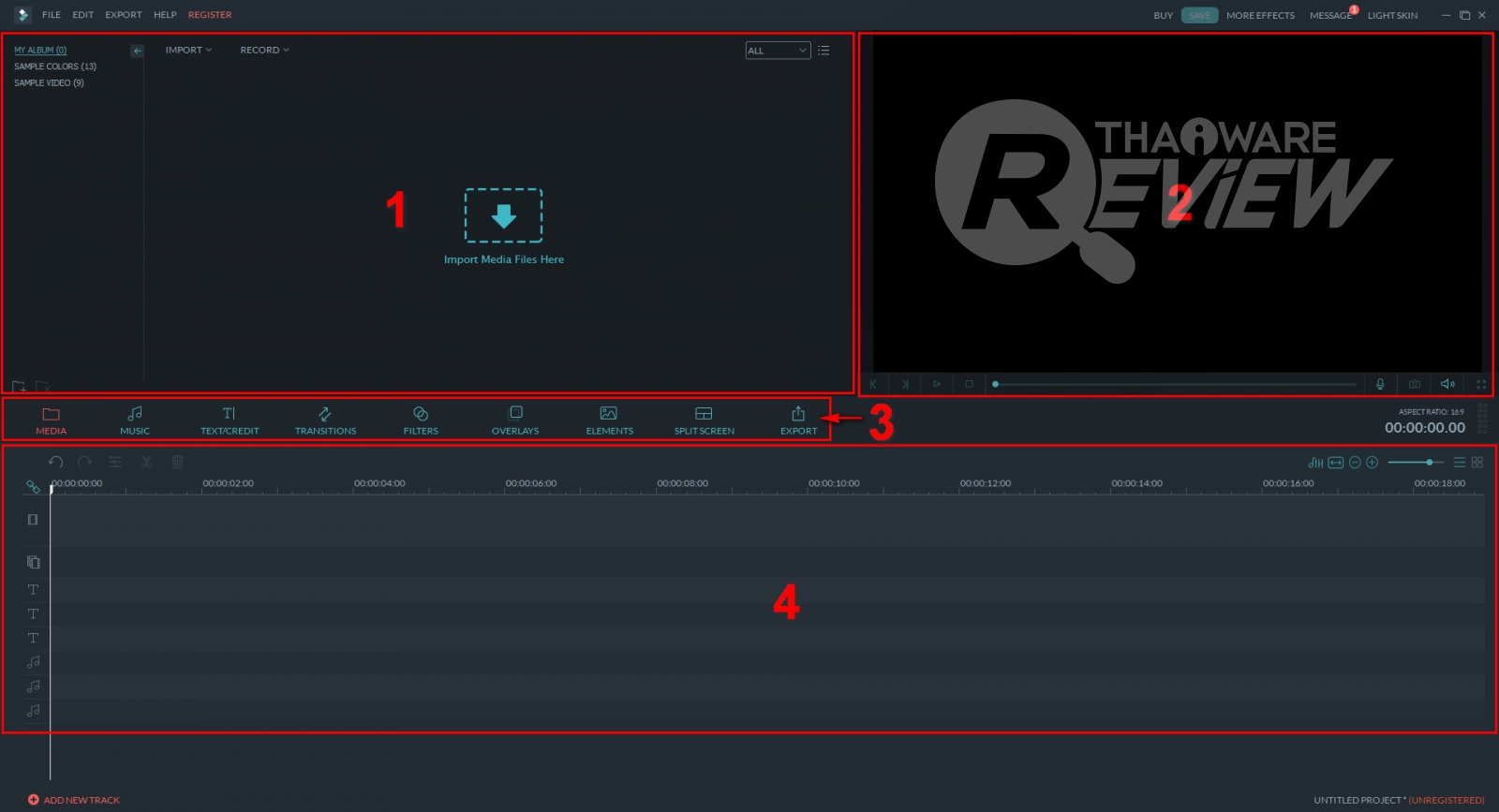Click ADD NEW TRACK
Viewport: 1499px width, 812px height.
[x=74, y=800]
